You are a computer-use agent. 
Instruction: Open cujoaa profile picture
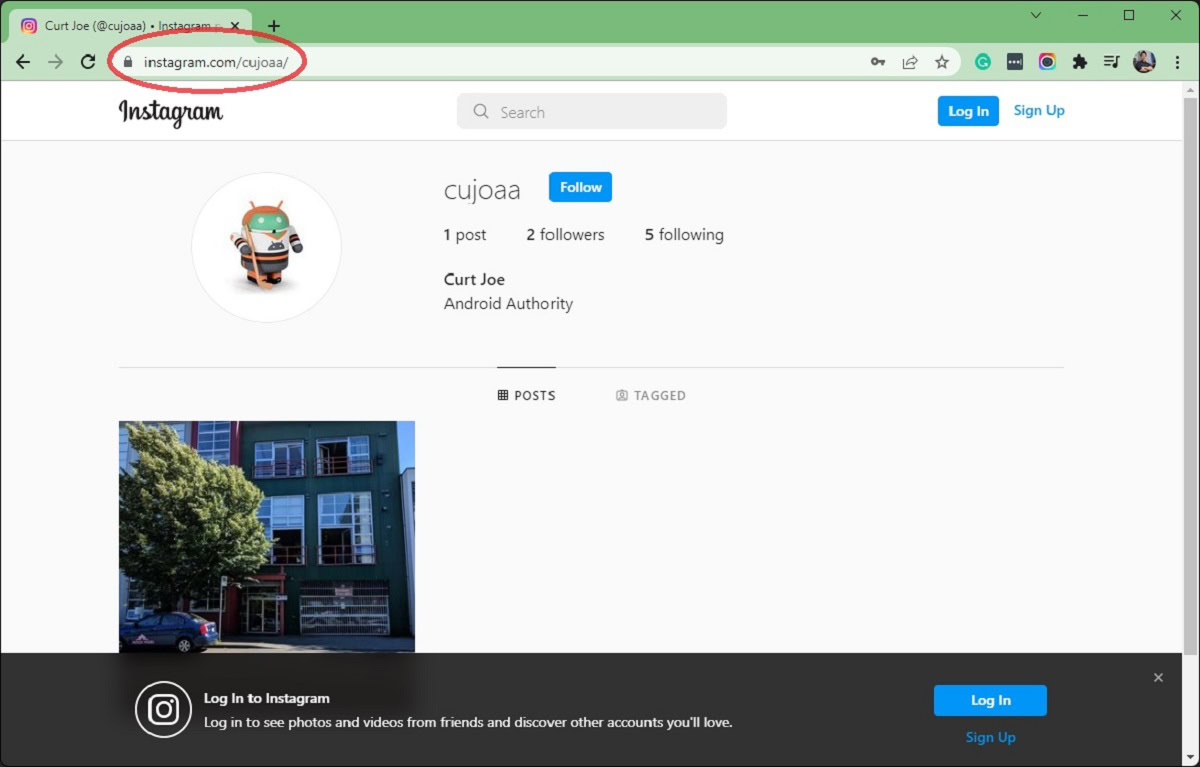266,247
